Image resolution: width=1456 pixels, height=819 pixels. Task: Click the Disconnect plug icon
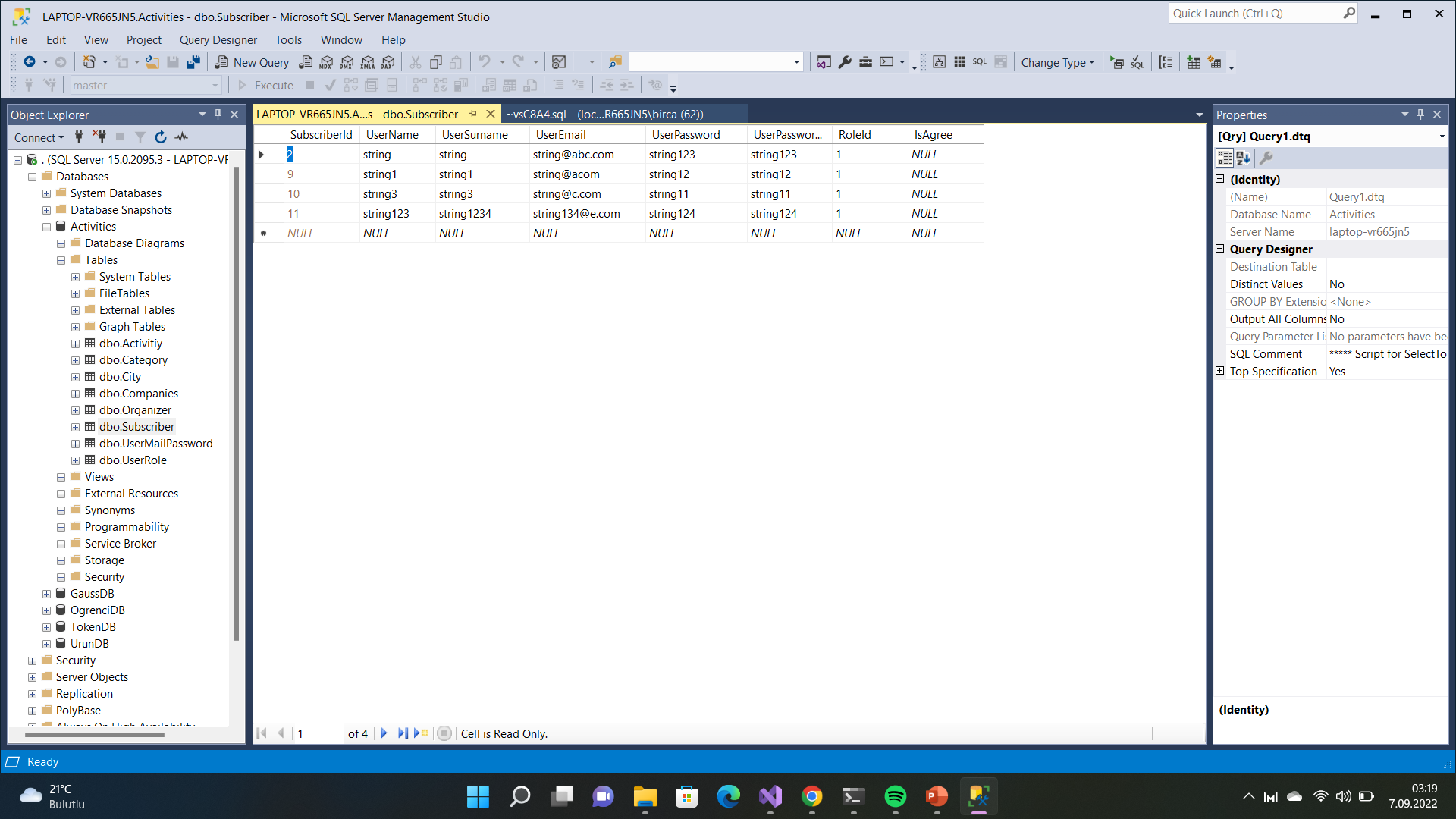click(x=99, y=137)
